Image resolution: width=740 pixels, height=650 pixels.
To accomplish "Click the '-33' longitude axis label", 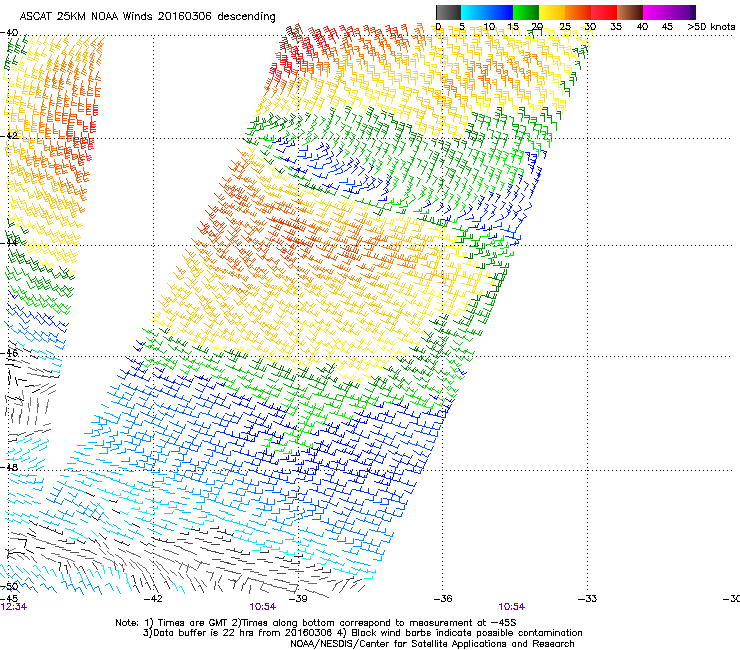I will (x=587, y=599).
